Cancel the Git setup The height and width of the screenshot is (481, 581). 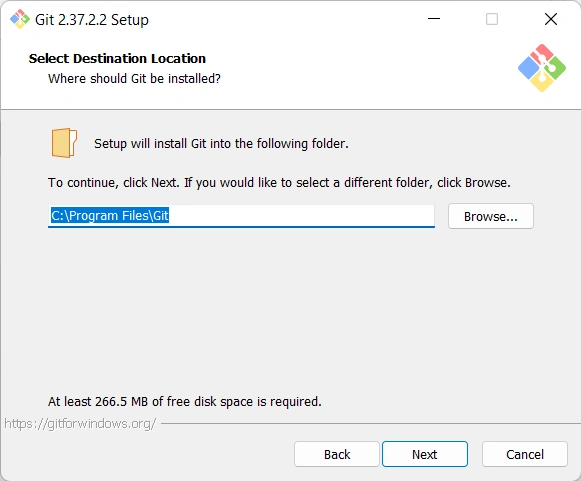(525, 454)
